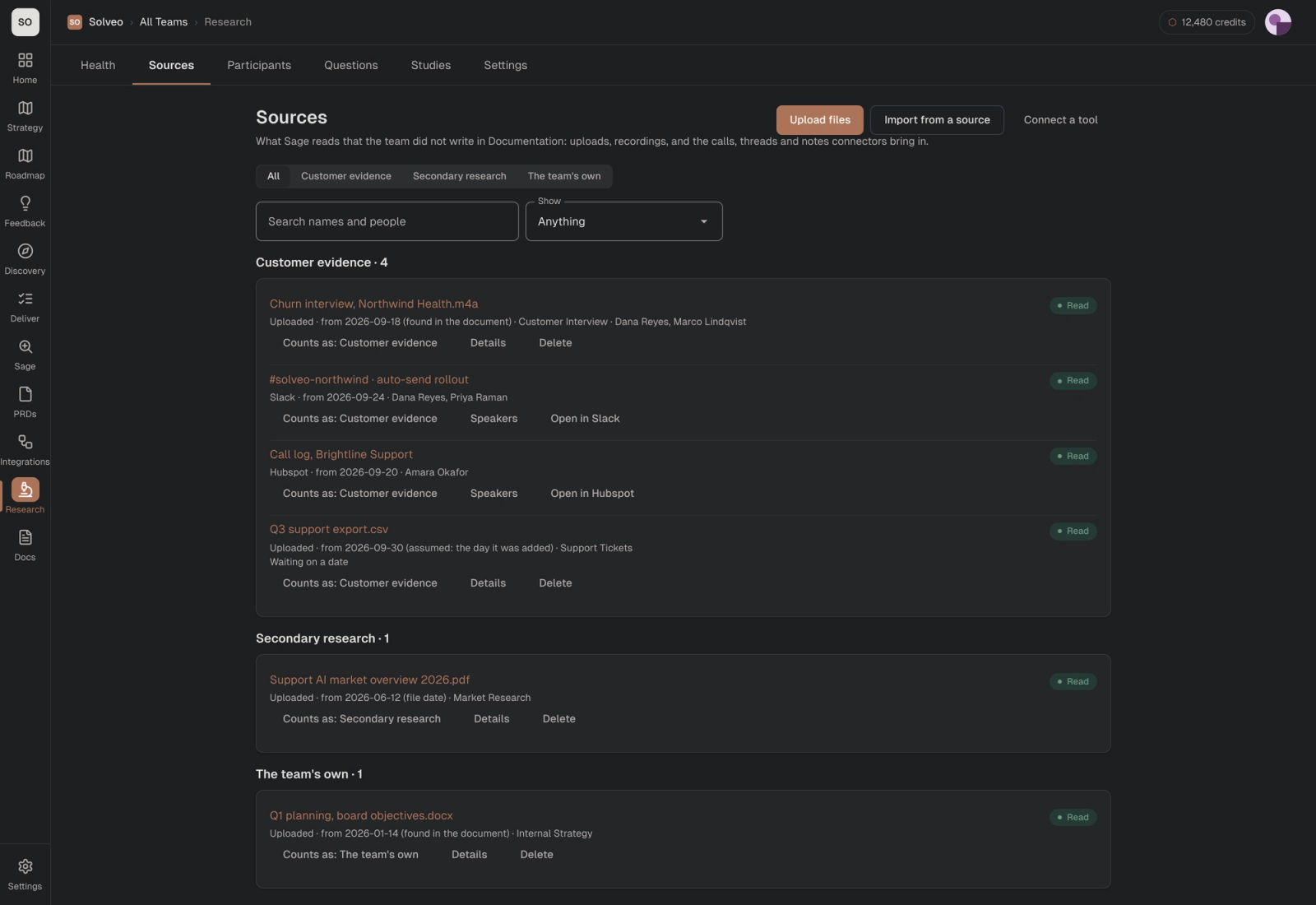Open Home in the sidebar
This screenshot has height=905, width=1316.
point(25,68)
